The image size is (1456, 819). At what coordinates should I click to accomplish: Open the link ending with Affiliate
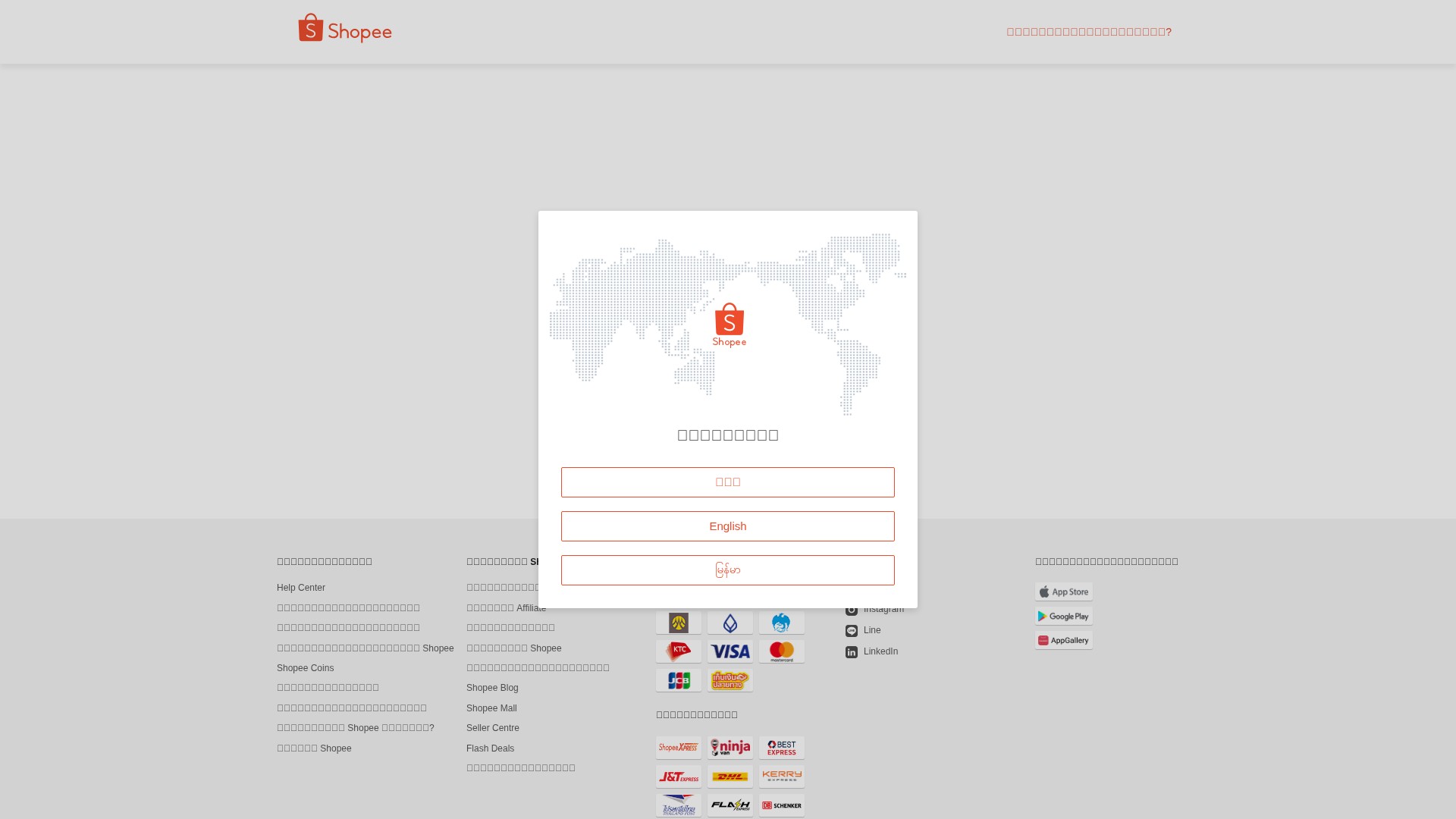(x=506, y=608)
